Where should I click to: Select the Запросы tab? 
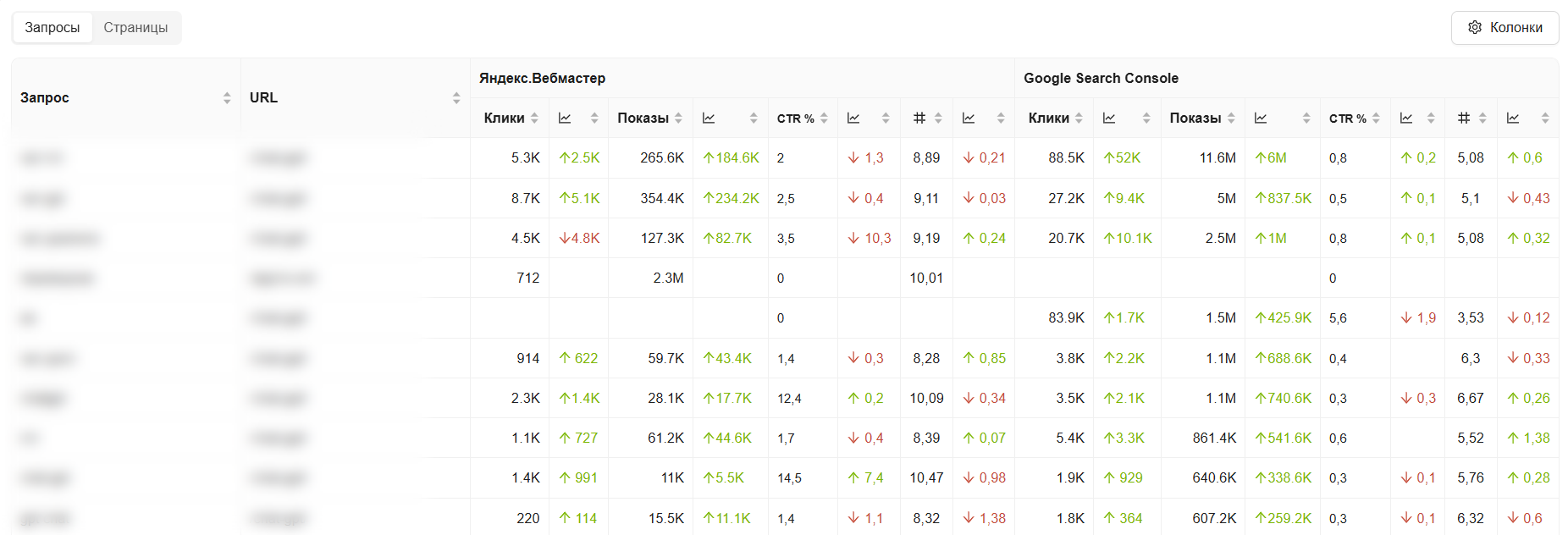52,28
